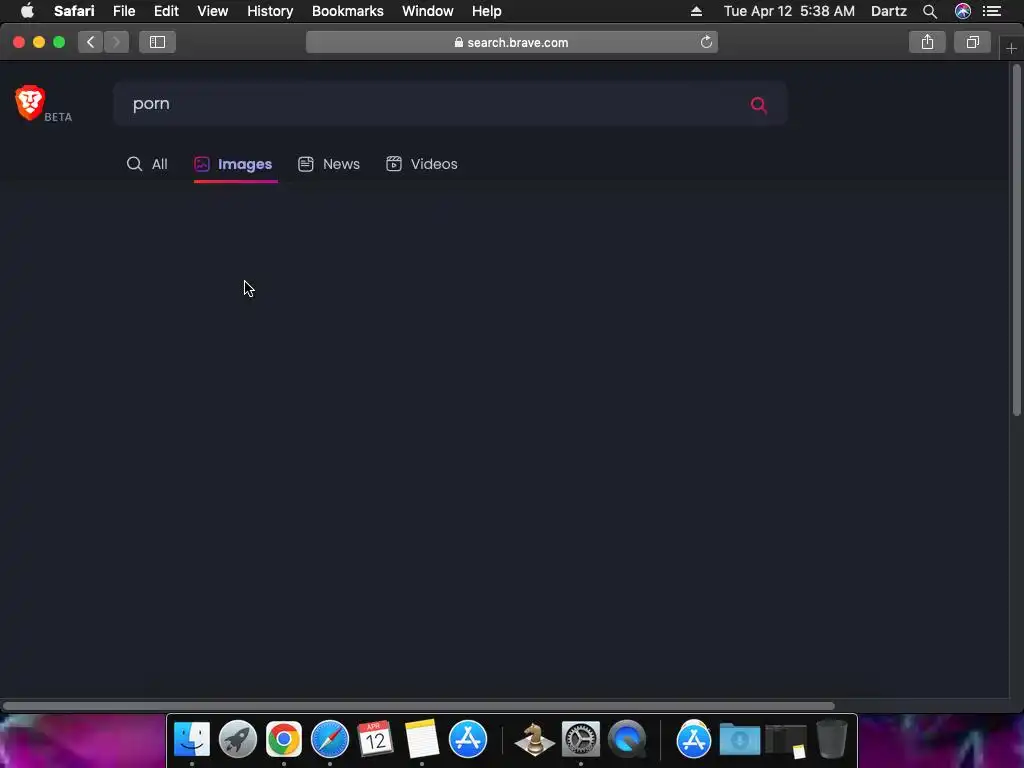
Task: Click the Brave lion logo
Action: pyautogui.click(x=29, y=103)
